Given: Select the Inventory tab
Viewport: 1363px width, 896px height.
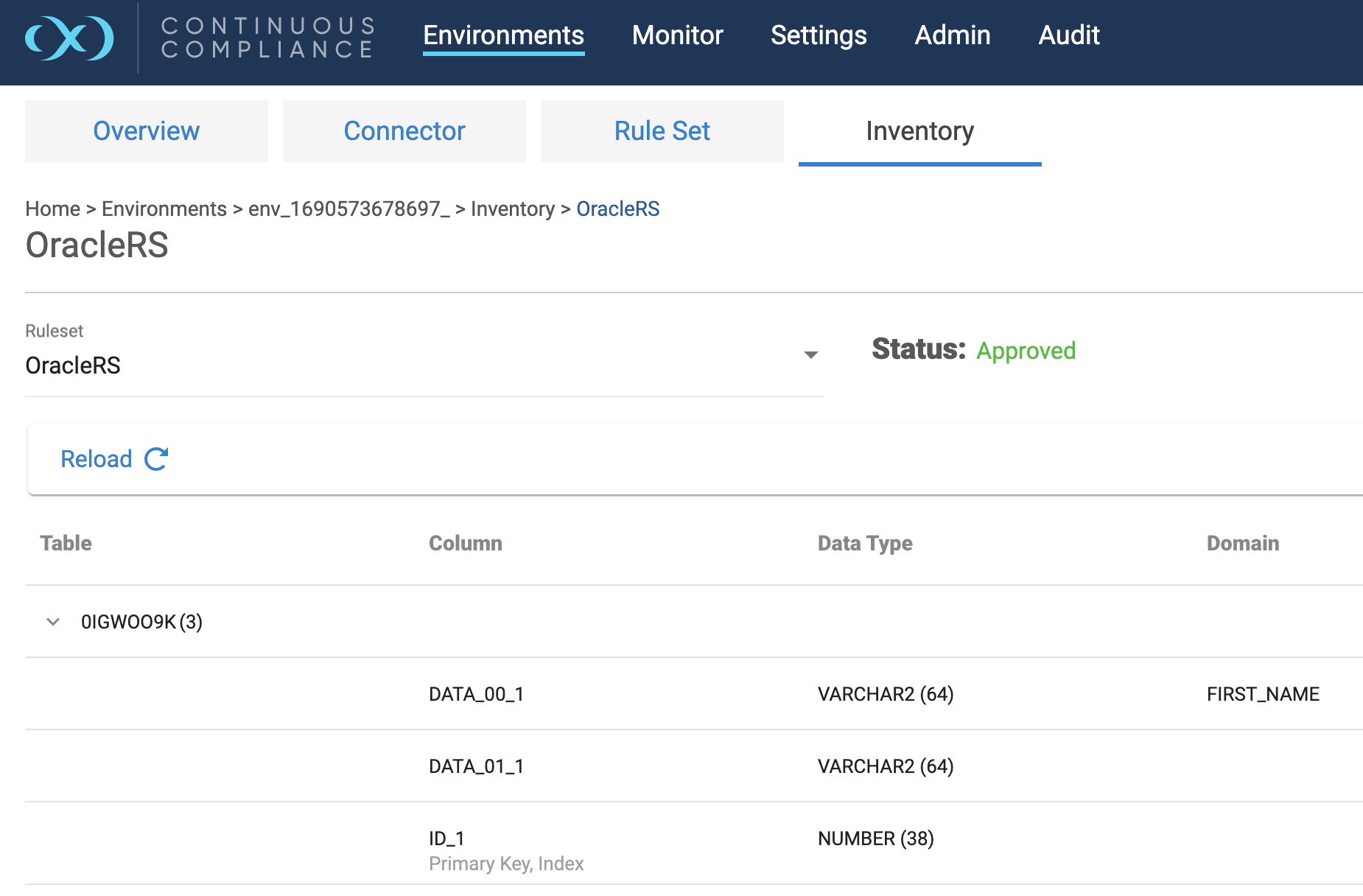Looking at the screenshot, I should [x=919, y=131].
